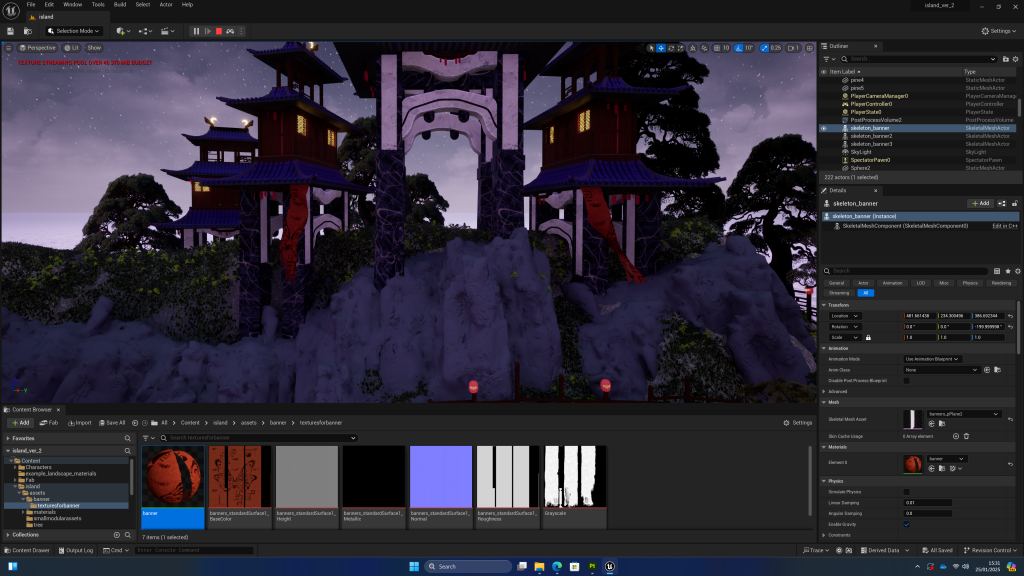Viewport: 1024px width, 576px height.
Task: Open the Build menu
Action: point(120,5)
